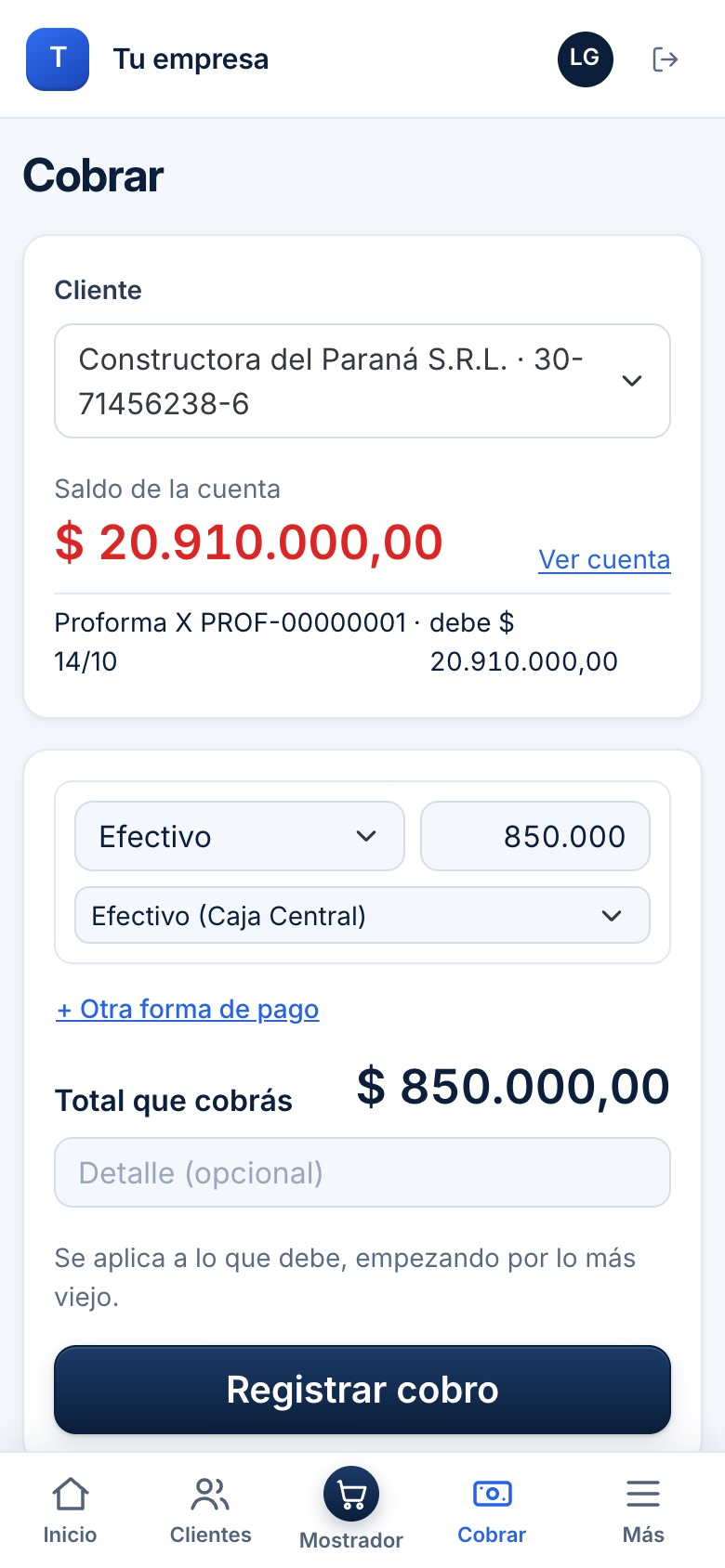
Task: Open Mostrador shopping cart icon
Action: (351, 1495)
